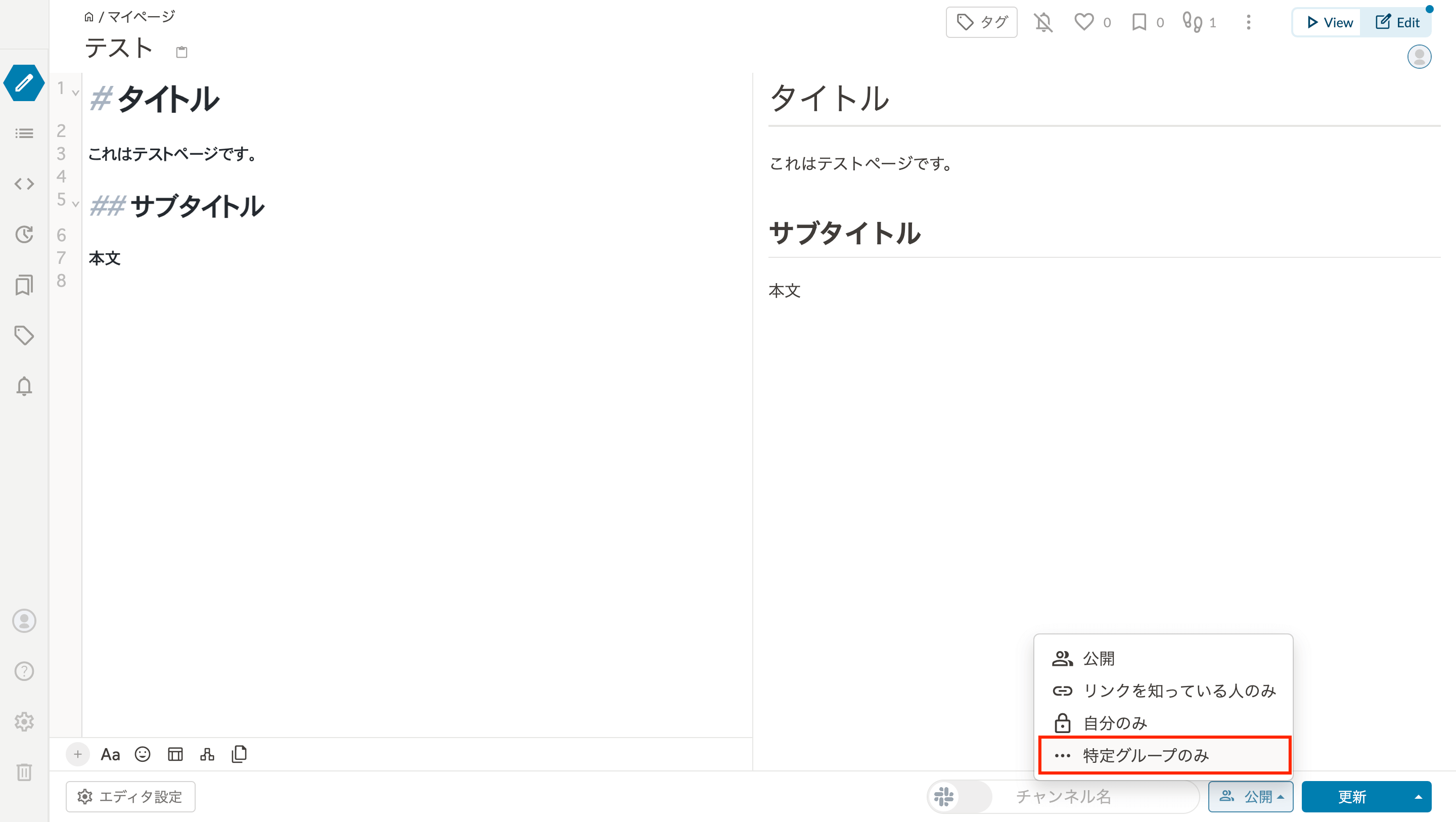Open settings gear icon in sidebar

point(24,721)
